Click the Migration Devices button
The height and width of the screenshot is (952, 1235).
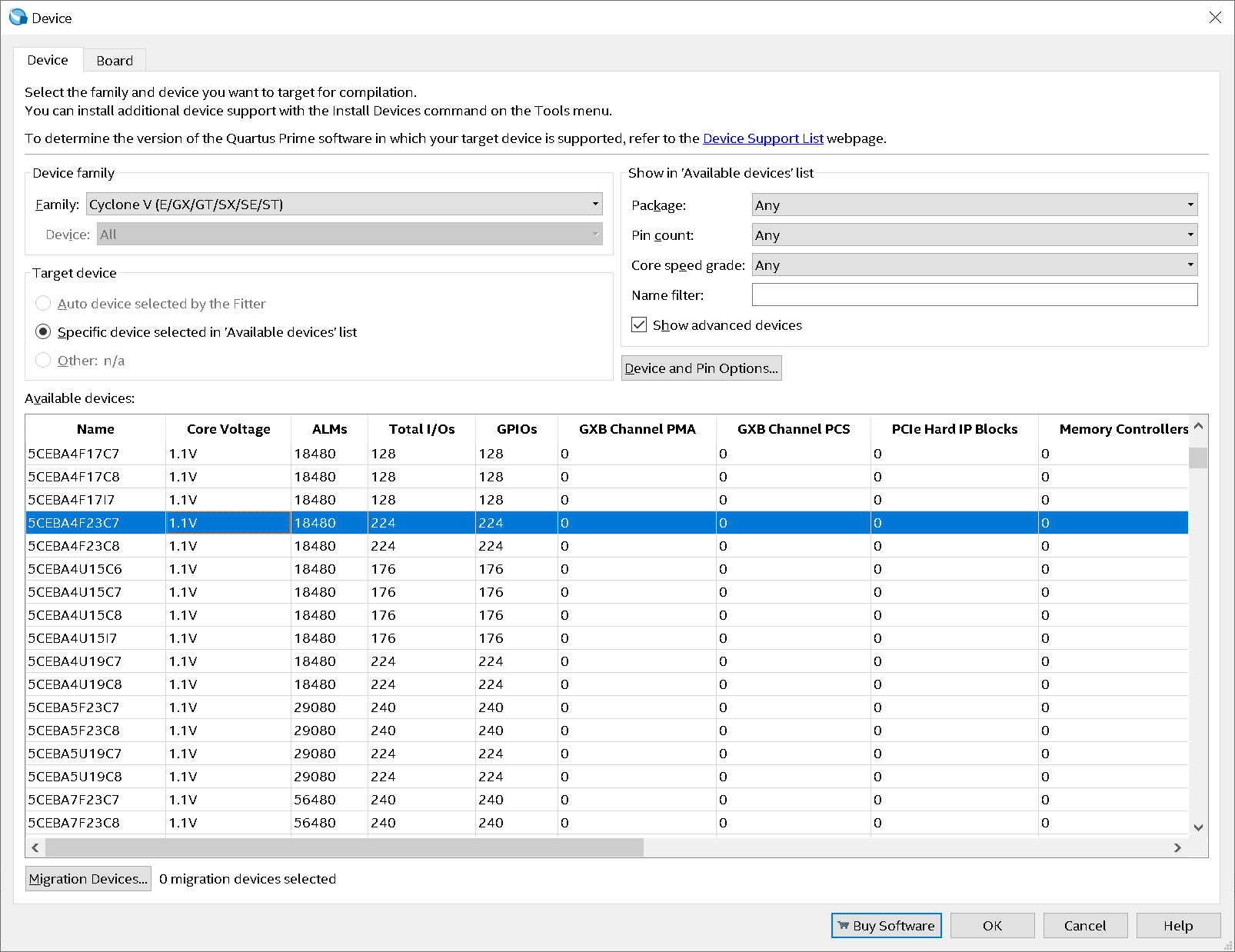pyautogui.click(x=88, y=879)
